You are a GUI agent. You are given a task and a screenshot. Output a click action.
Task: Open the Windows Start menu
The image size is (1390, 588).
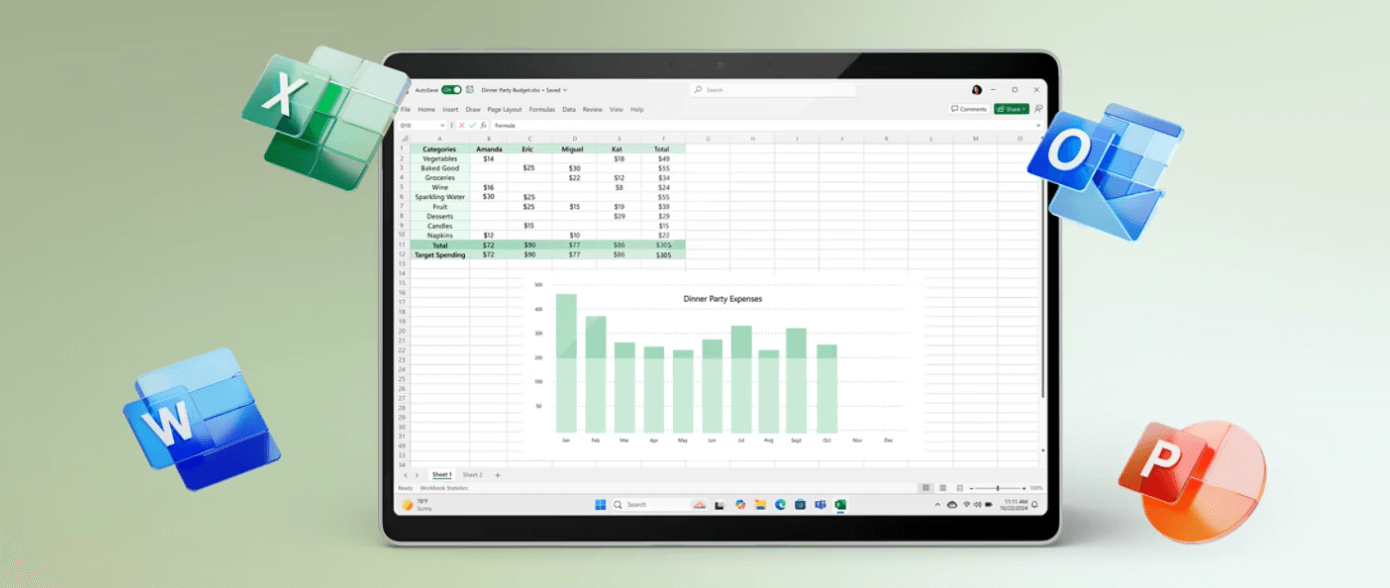[x=601, y=505]
